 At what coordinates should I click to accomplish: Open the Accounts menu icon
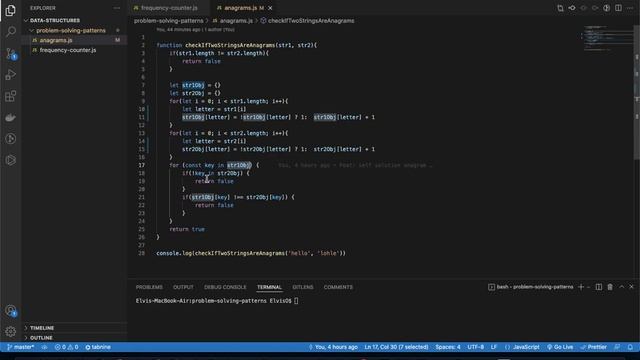[11, 311]
